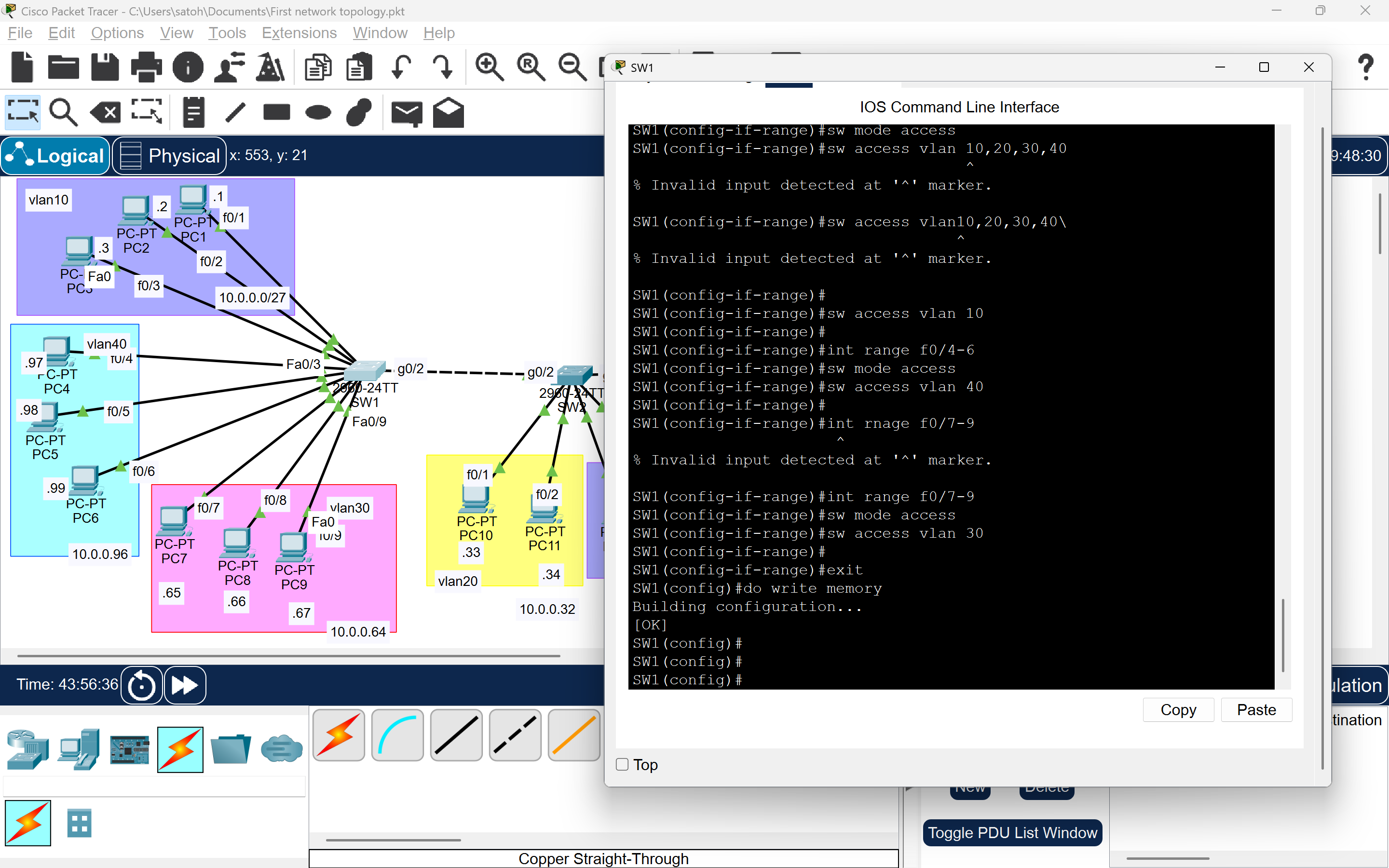
Task: Switch to Logical workspace view
Action: (54, 155)
